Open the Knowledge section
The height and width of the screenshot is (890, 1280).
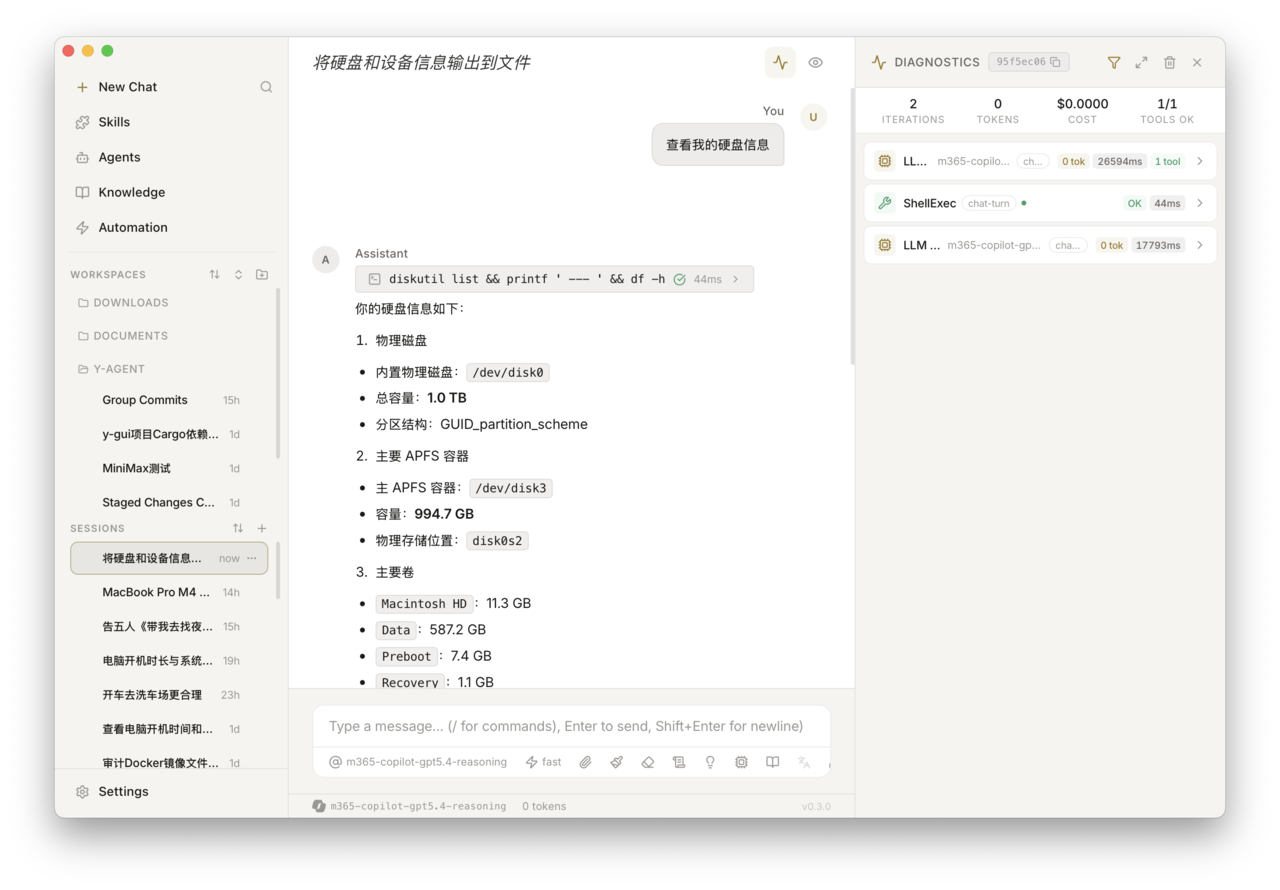[x=120, y=192]
